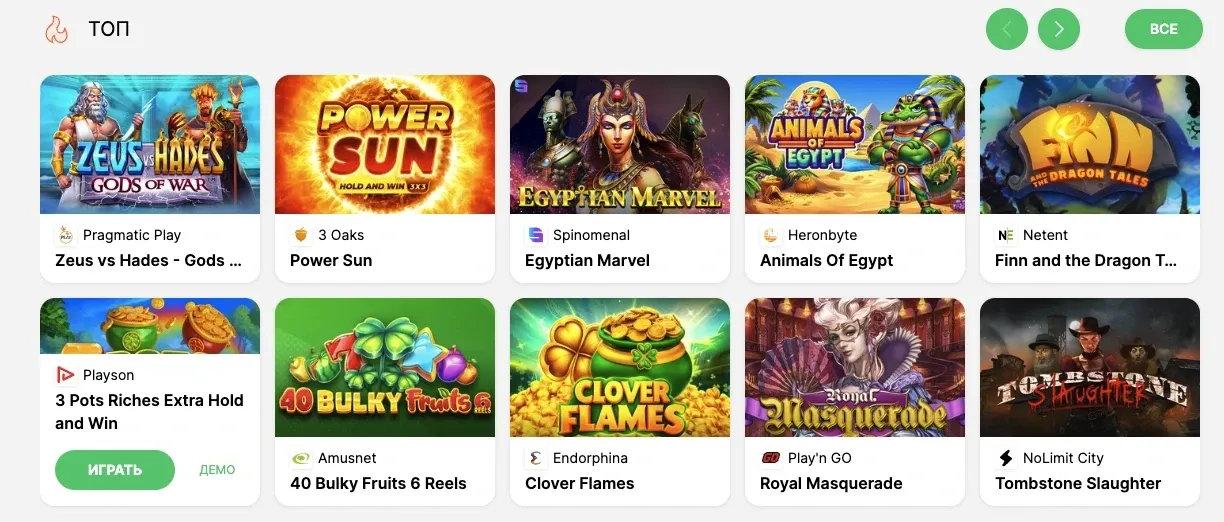Image resolution: width=1224 pixels, height=522 pixels.
Task: Go back with the left arrow button
Action: (1007, 29)
